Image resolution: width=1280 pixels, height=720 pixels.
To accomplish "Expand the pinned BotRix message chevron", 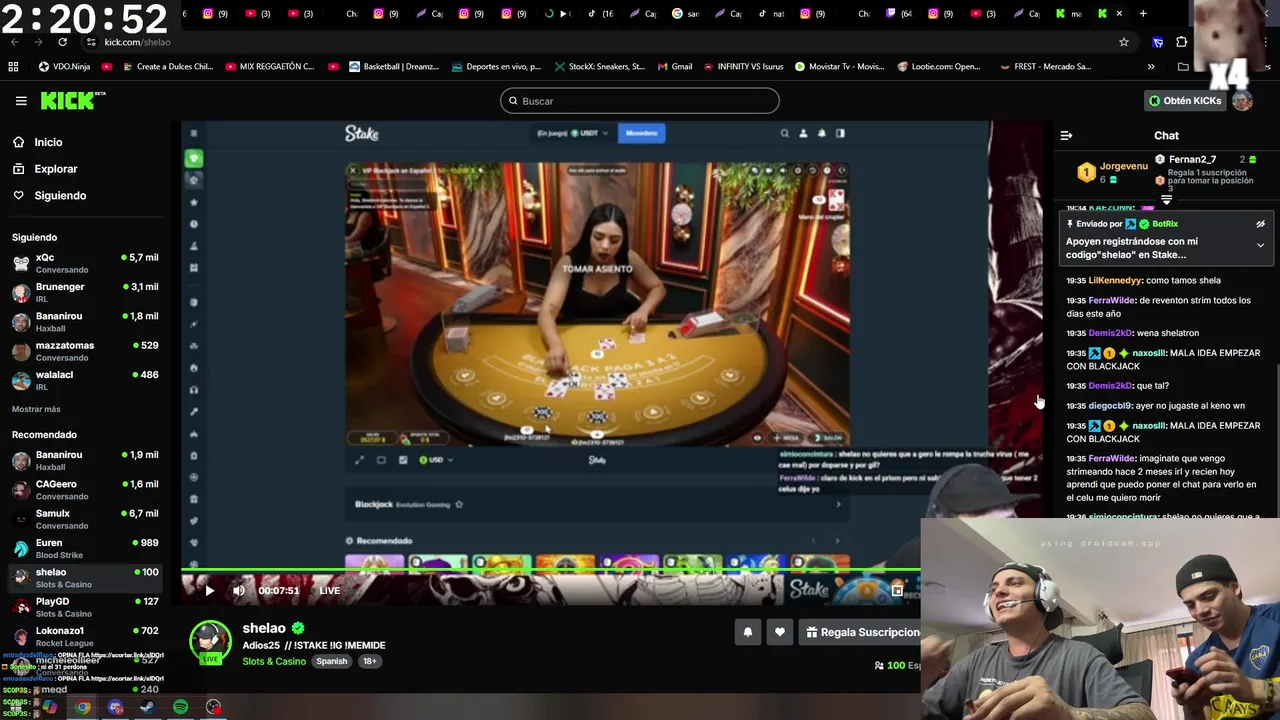I will click(x=1260, y=245).
